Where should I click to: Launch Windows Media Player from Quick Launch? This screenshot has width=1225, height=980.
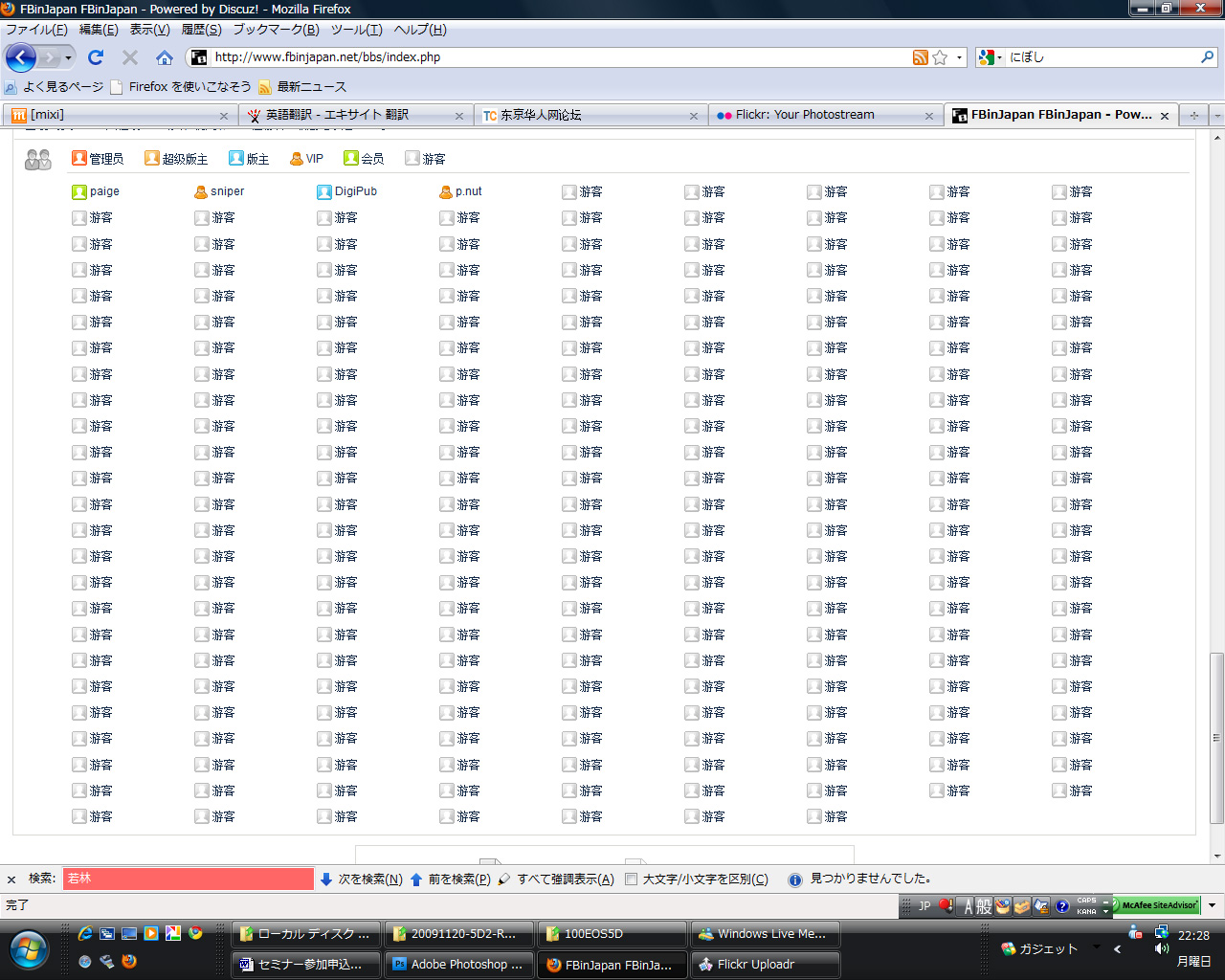[x=151, y=933]
